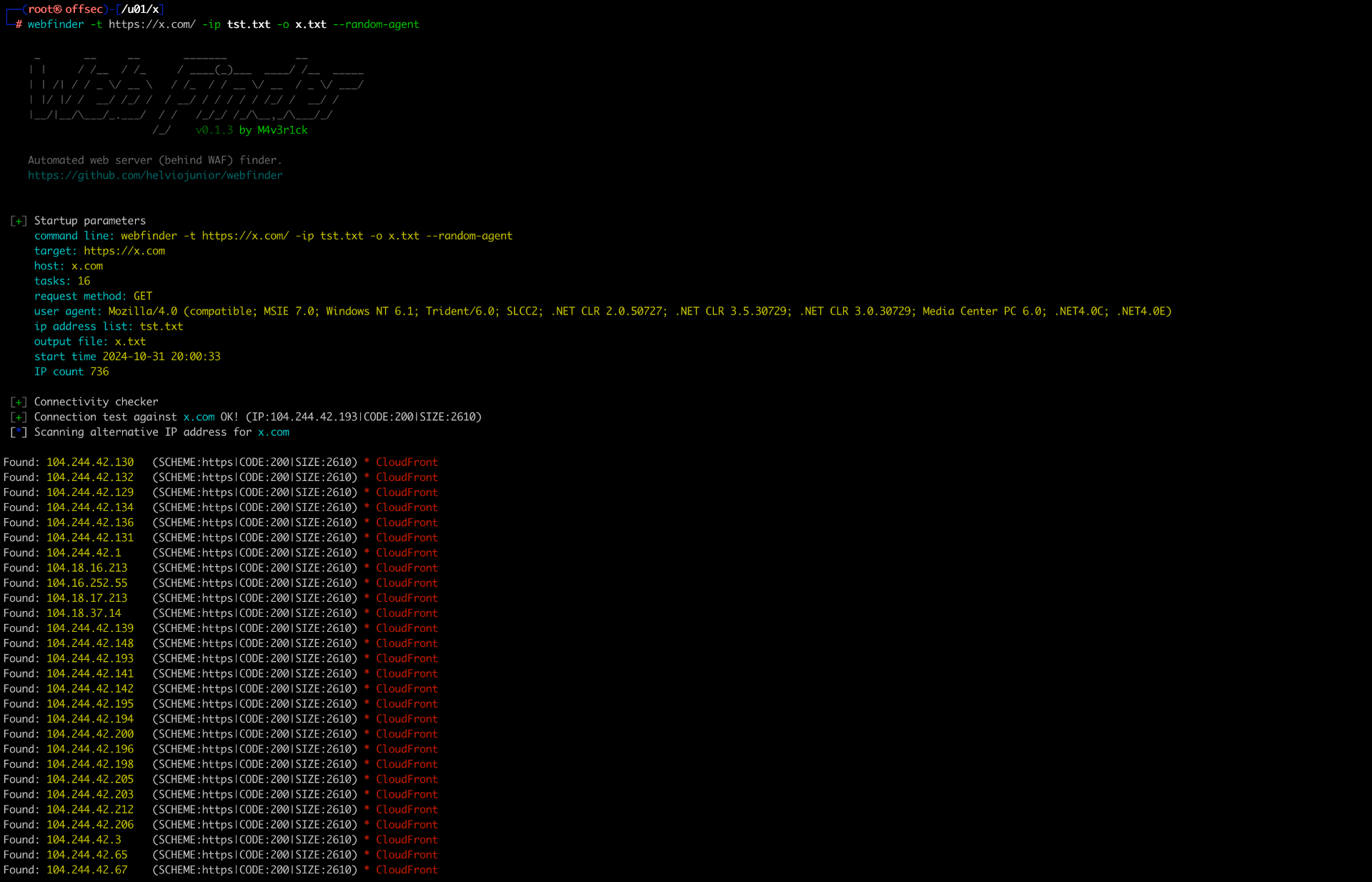Screen dimensions: 1372x882
Task: Click the [+] marker beside Startup parameters
Action: [19, 221]
